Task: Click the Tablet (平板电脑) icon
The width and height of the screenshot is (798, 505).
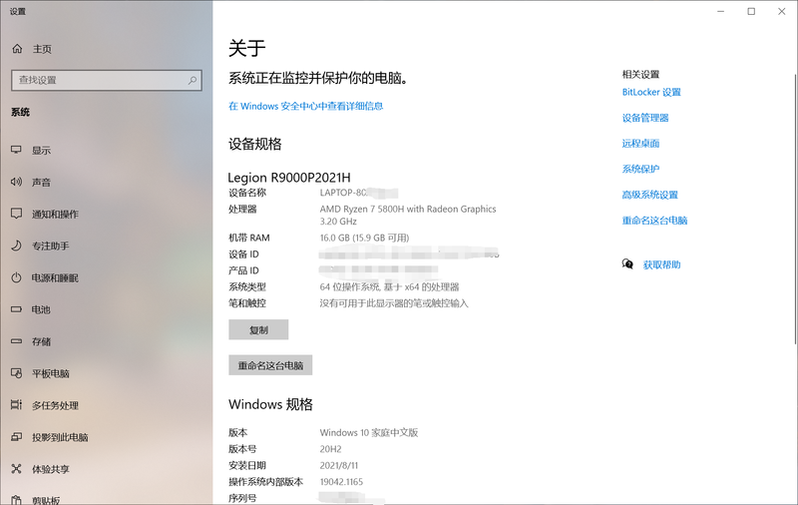Action: point(16,374)
